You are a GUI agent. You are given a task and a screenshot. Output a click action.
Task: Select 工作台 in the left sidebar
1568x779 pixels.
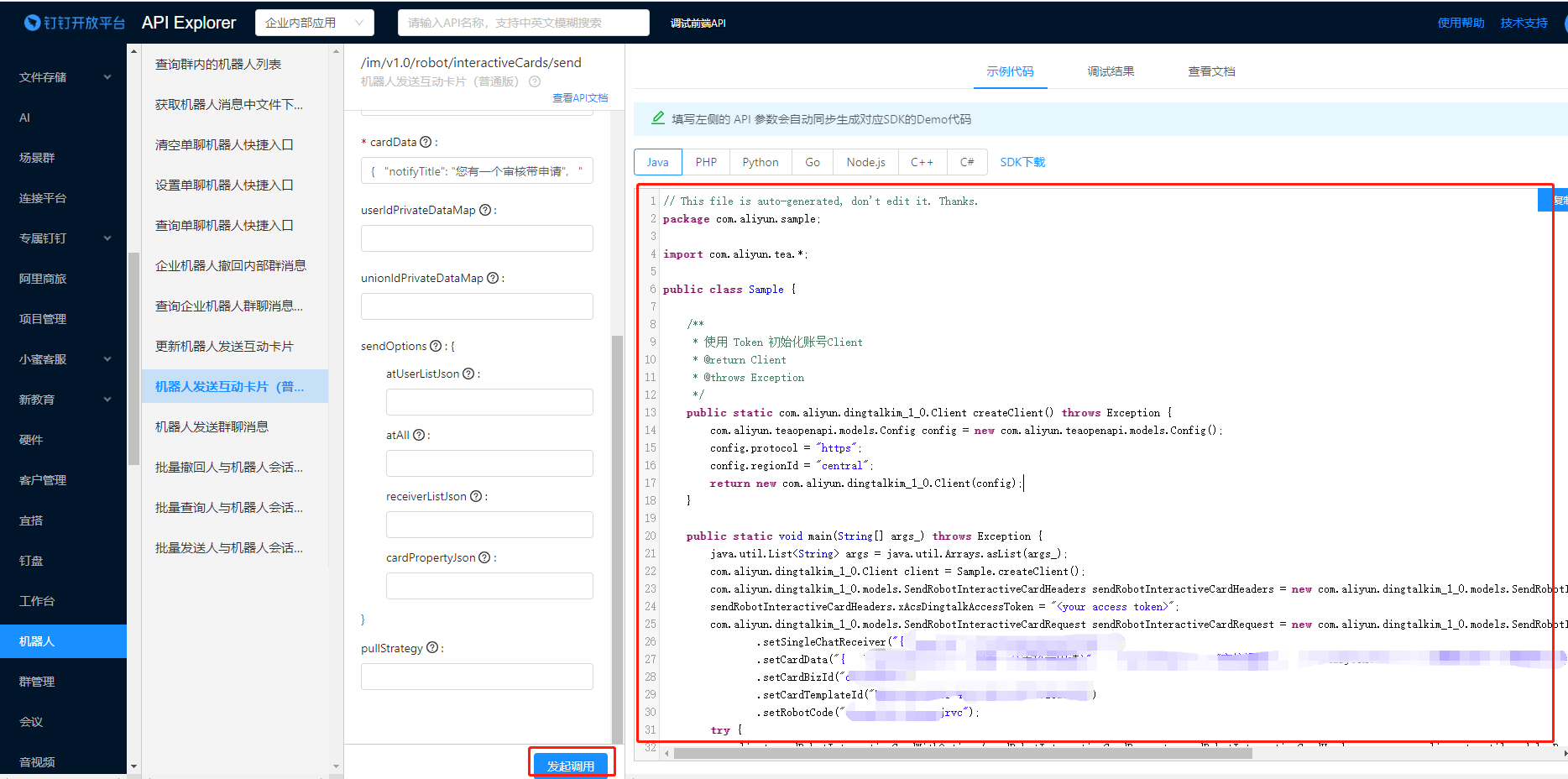tap(63, 601)
